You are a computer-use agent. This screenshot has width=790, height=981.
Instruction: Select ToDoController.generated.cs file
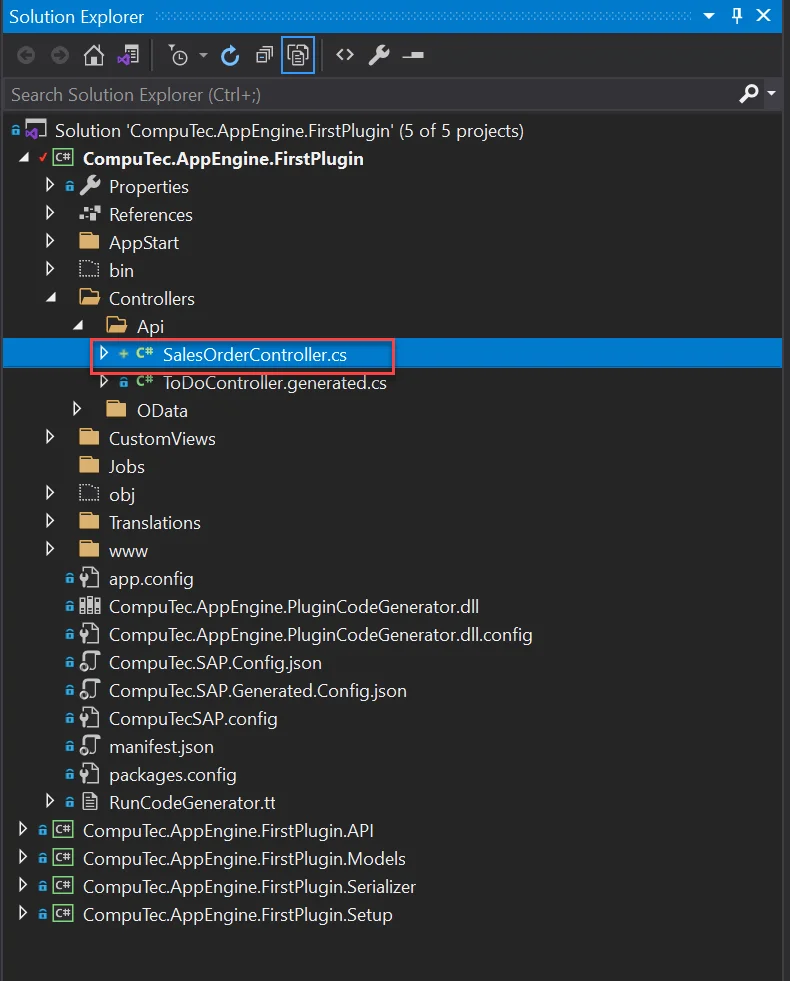point(274,382)
